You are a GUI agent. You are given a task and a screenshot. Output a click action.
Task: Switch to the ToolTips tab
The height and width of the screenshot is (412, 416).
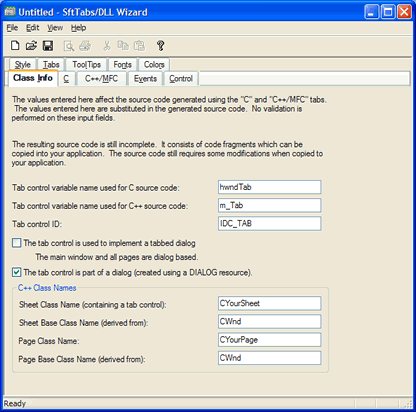pos(87,64)
